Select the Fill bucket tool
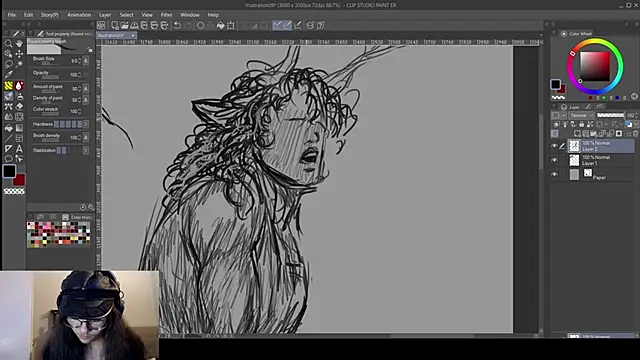Screen dimensions: 640x360 click(8, 128)
